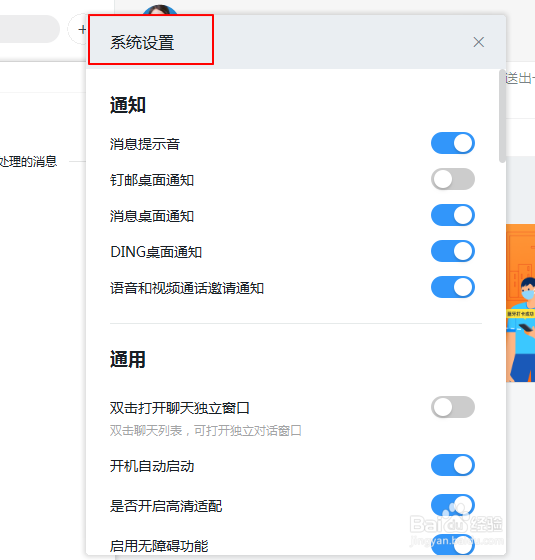
Task: Click the 通知 section heading
Action: tap(128, 105)
